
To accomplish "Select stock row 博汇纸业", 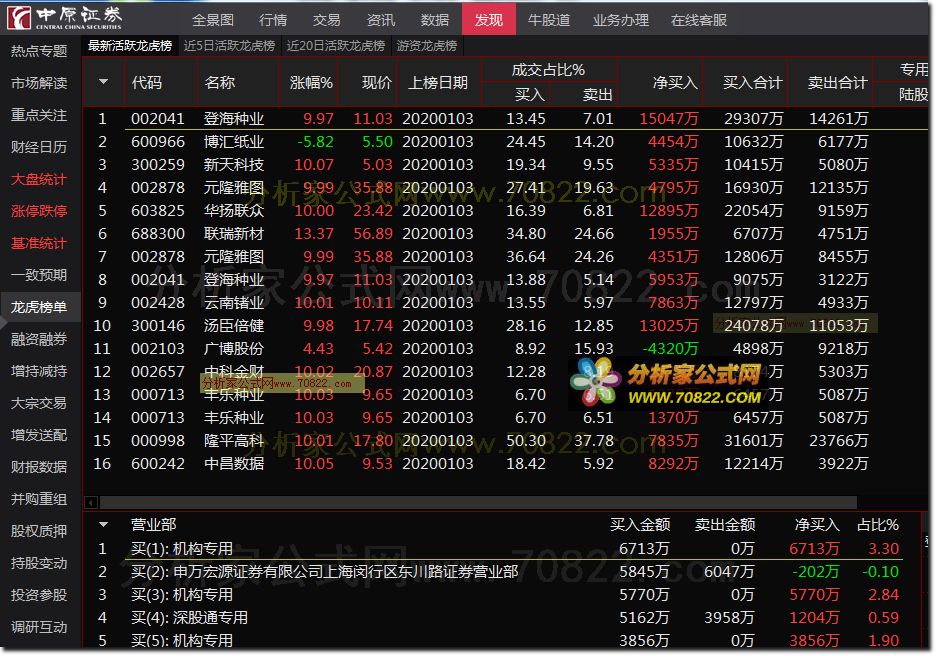I will [x=506, y=142].
